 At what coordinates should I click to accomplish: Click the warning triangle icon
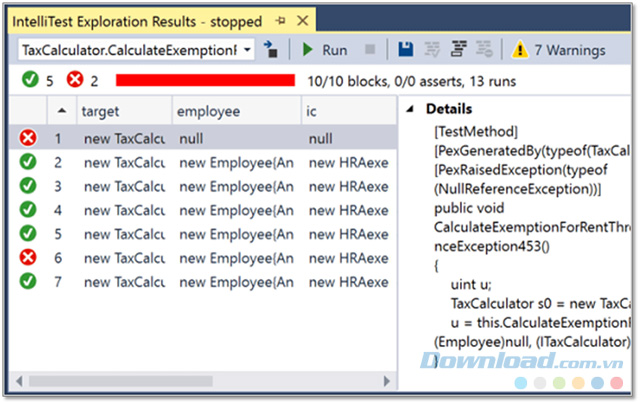520,50
